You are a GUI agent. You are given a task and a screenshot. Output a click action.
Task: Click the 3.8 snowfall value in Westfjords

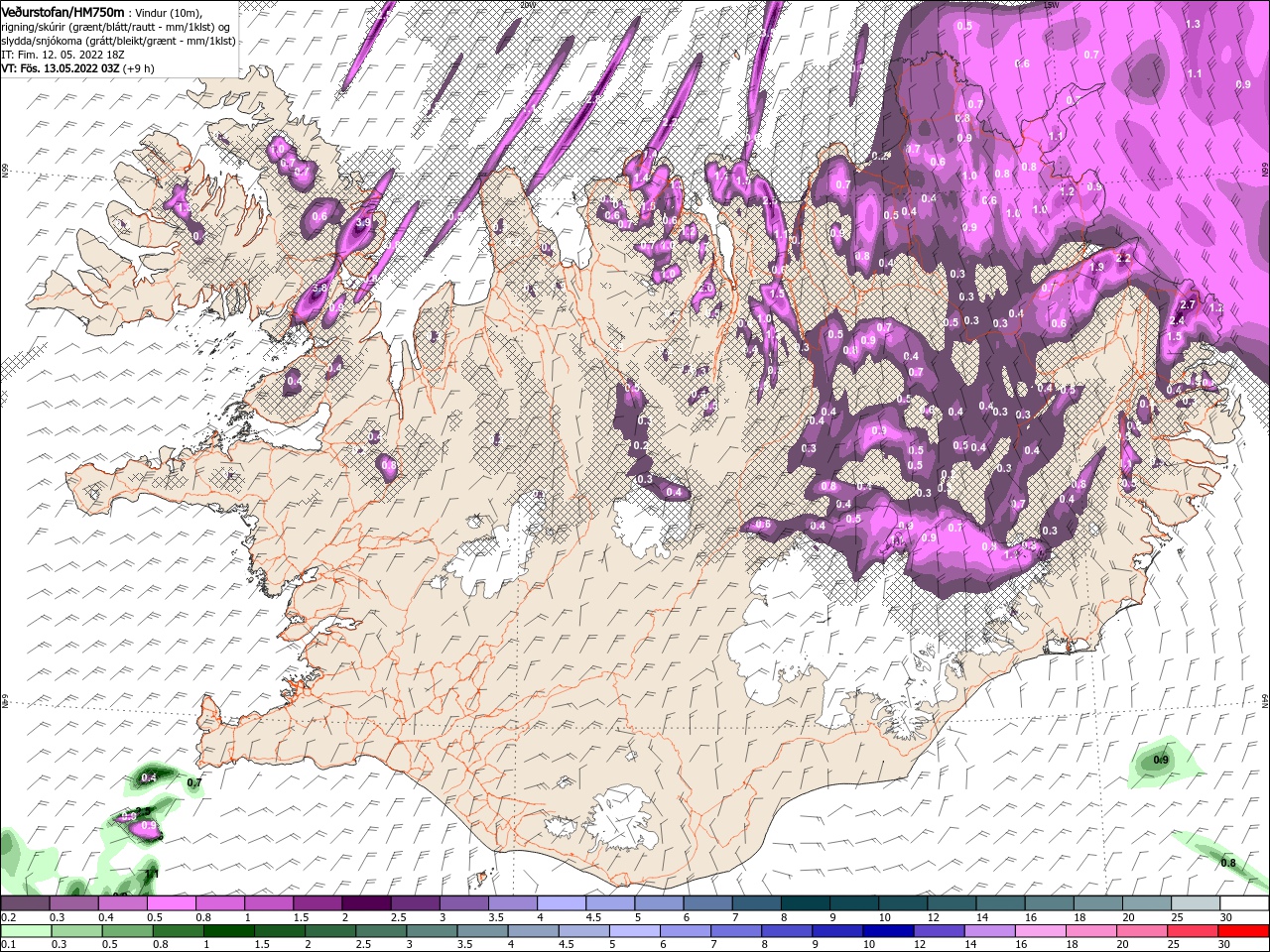click(319, 290)
